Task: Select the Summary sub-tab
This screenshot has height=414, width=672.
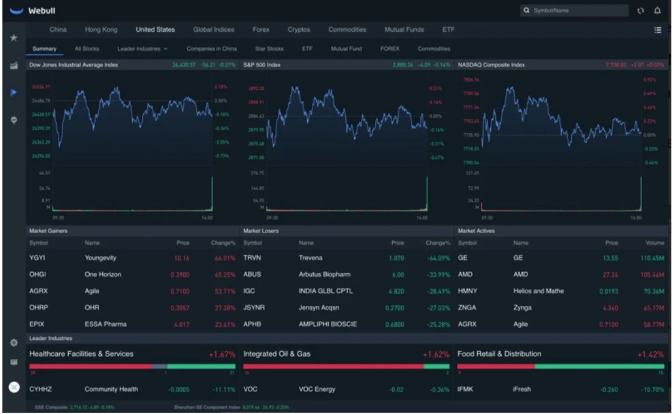Action: click(45, 49)
